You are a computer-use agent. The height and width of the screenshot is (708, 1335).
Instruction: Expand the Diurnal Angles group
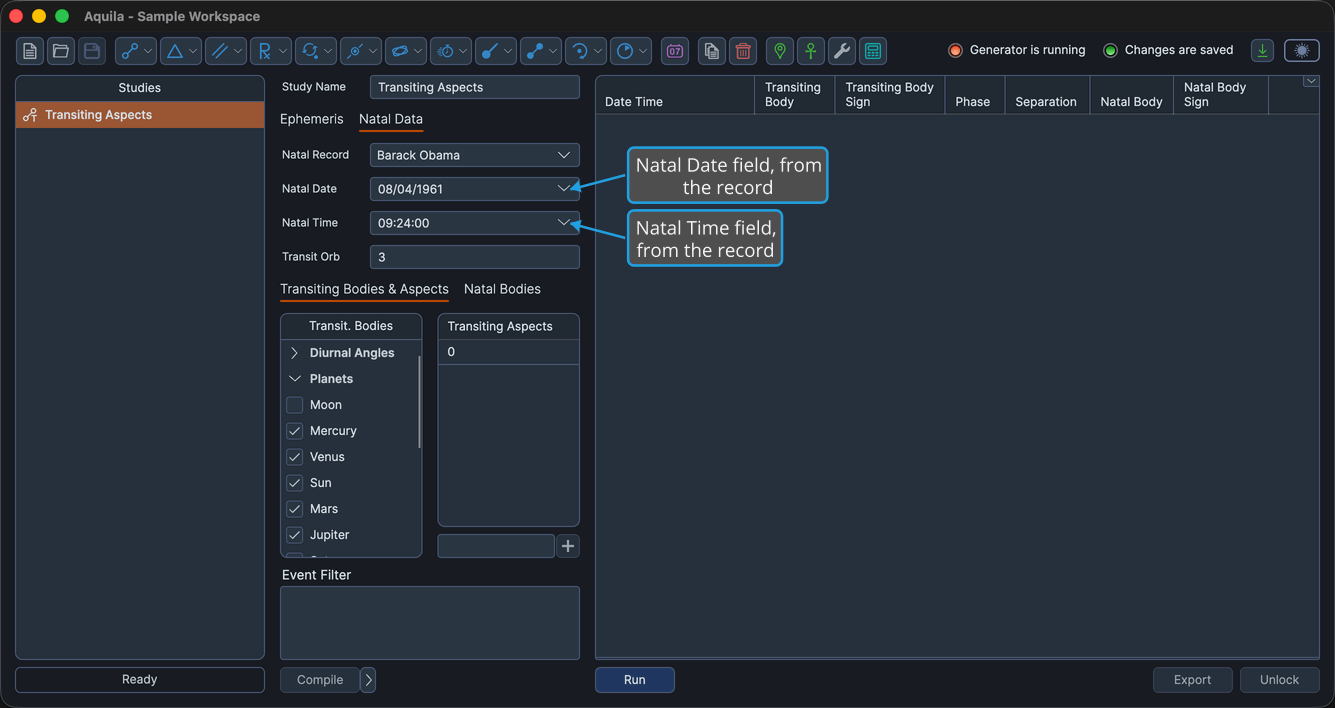pyautogui.click(x=295, y=353)
